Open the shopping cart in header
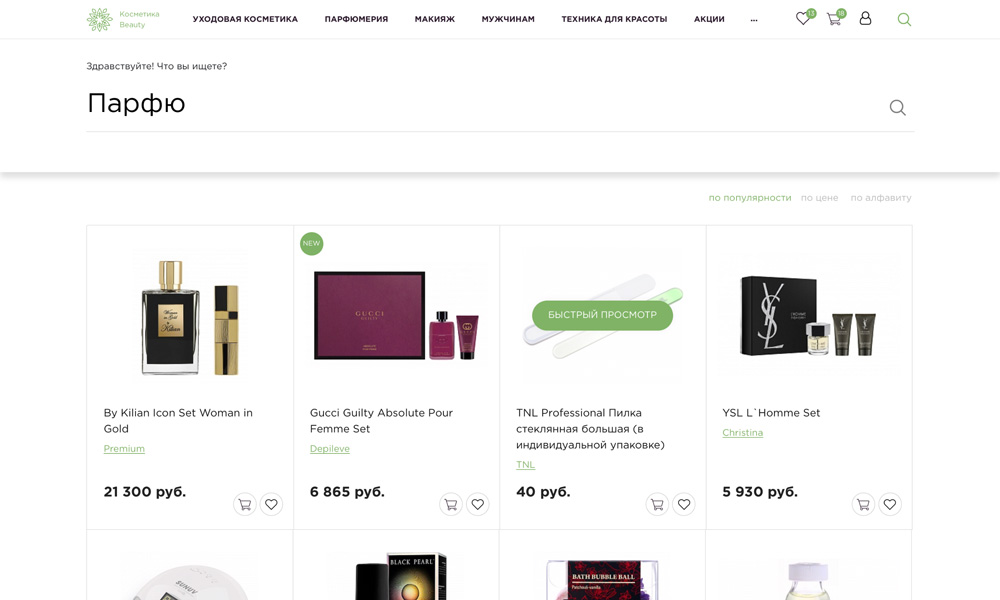 [833, 19]
